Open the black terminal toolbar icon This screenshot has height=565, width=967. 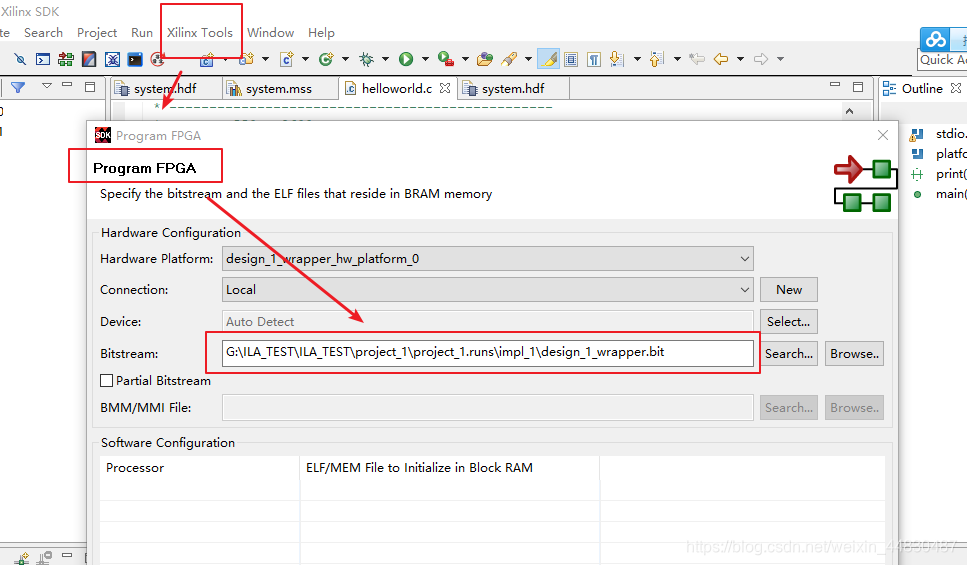coord(134,59)
